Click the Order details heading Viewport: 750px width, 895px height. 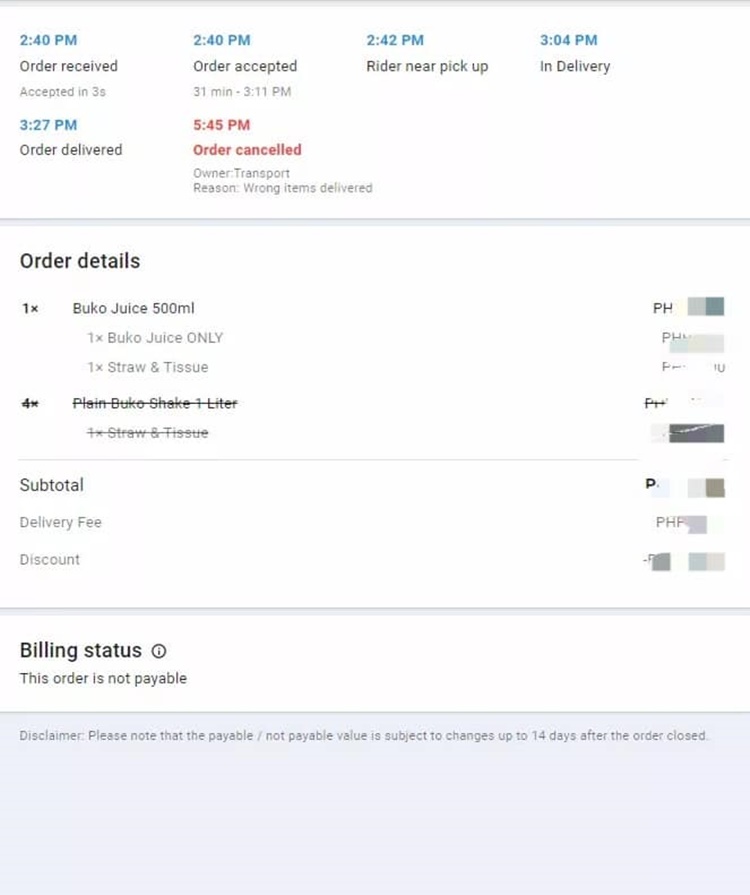click(80, 261)
